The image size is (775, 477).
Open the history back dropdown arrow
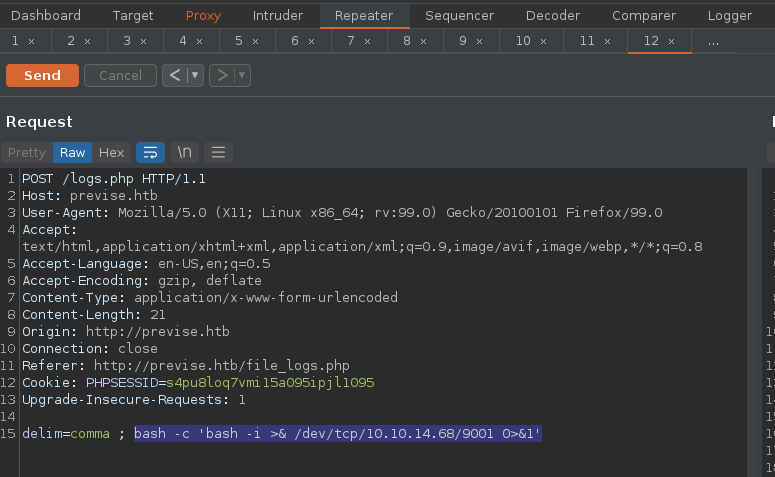pyautogui.click(x=195, y=76)
